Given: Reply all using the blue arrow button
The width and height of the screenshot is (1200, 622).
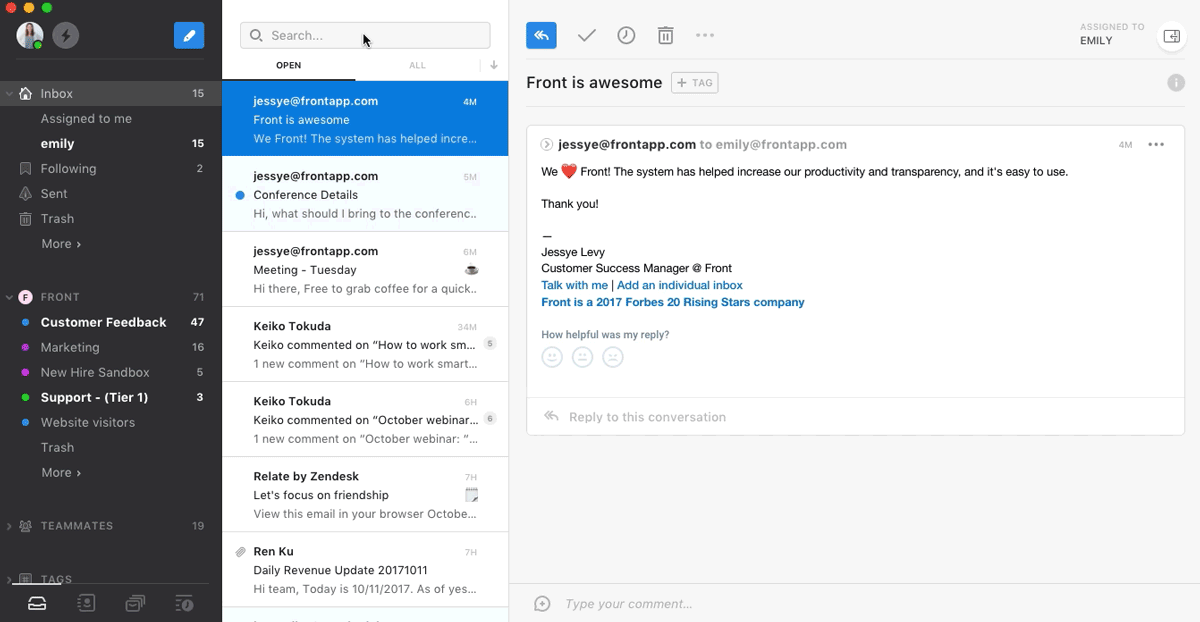Looking at the screenshot, I should [541, 35].
